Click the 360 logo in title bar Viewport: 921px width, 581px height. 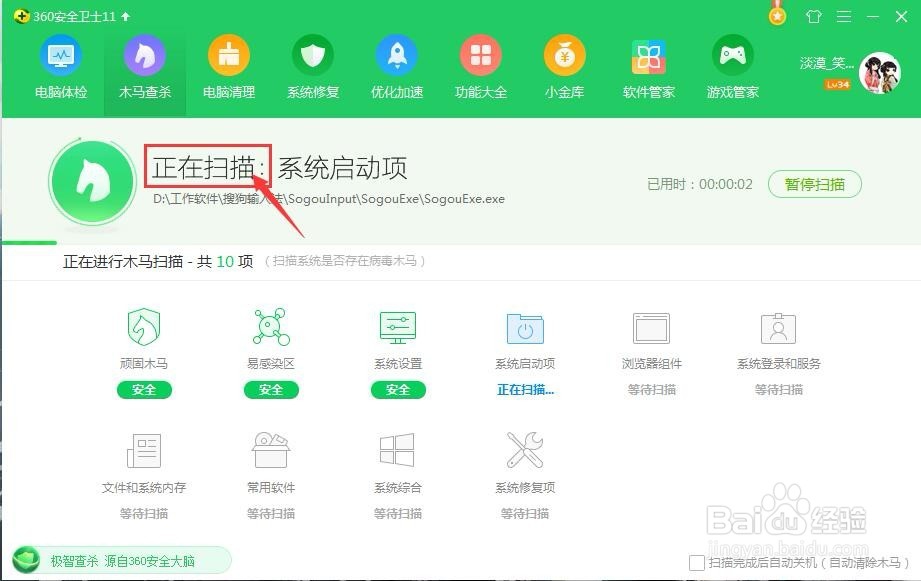point(22,16)
